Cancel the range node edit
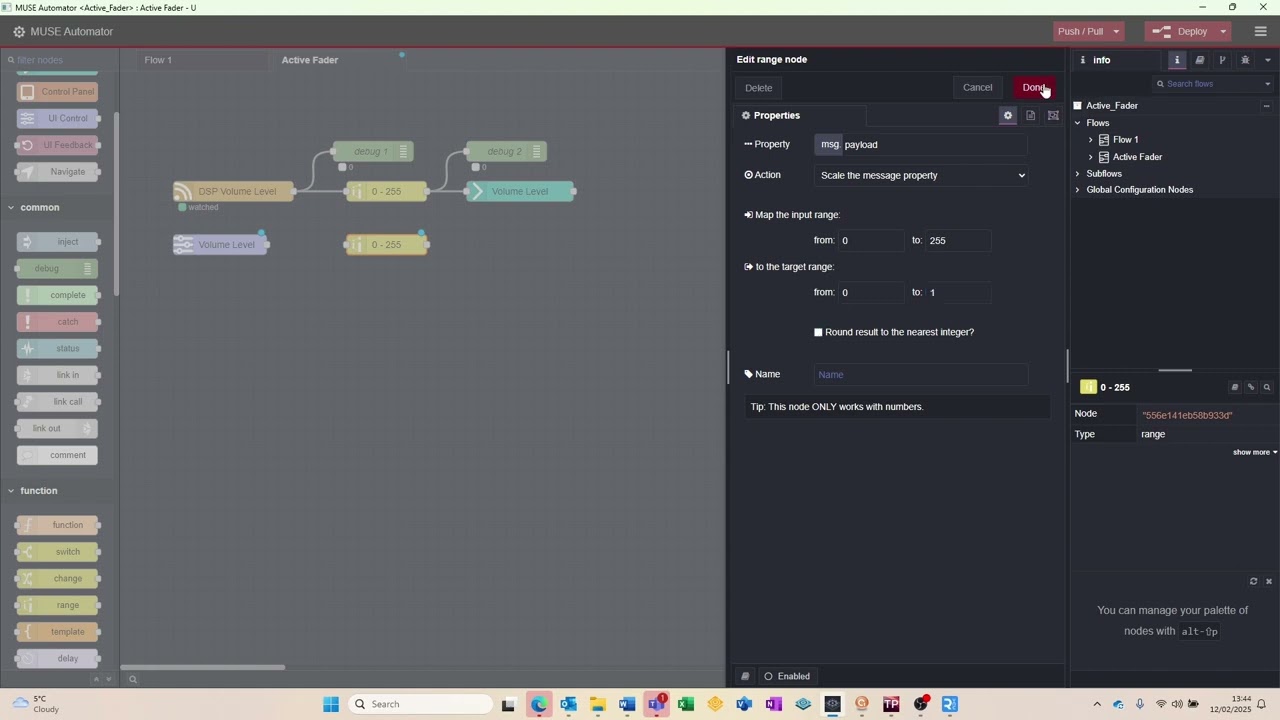Screen dimensions: 1280x720 point(977,88)
